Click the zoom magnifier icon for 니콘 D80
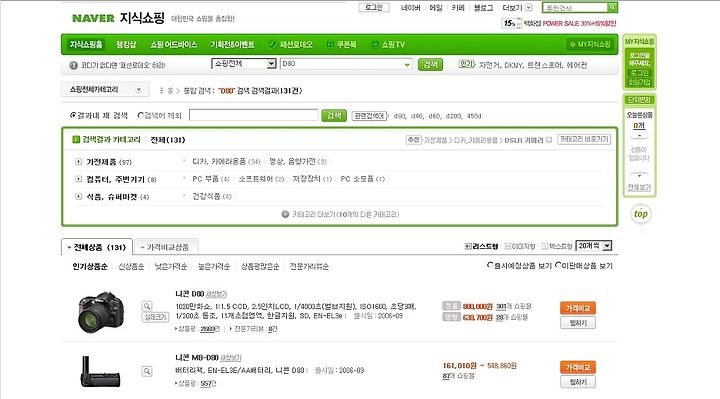720x399 pixels. [x=147, y=306]
